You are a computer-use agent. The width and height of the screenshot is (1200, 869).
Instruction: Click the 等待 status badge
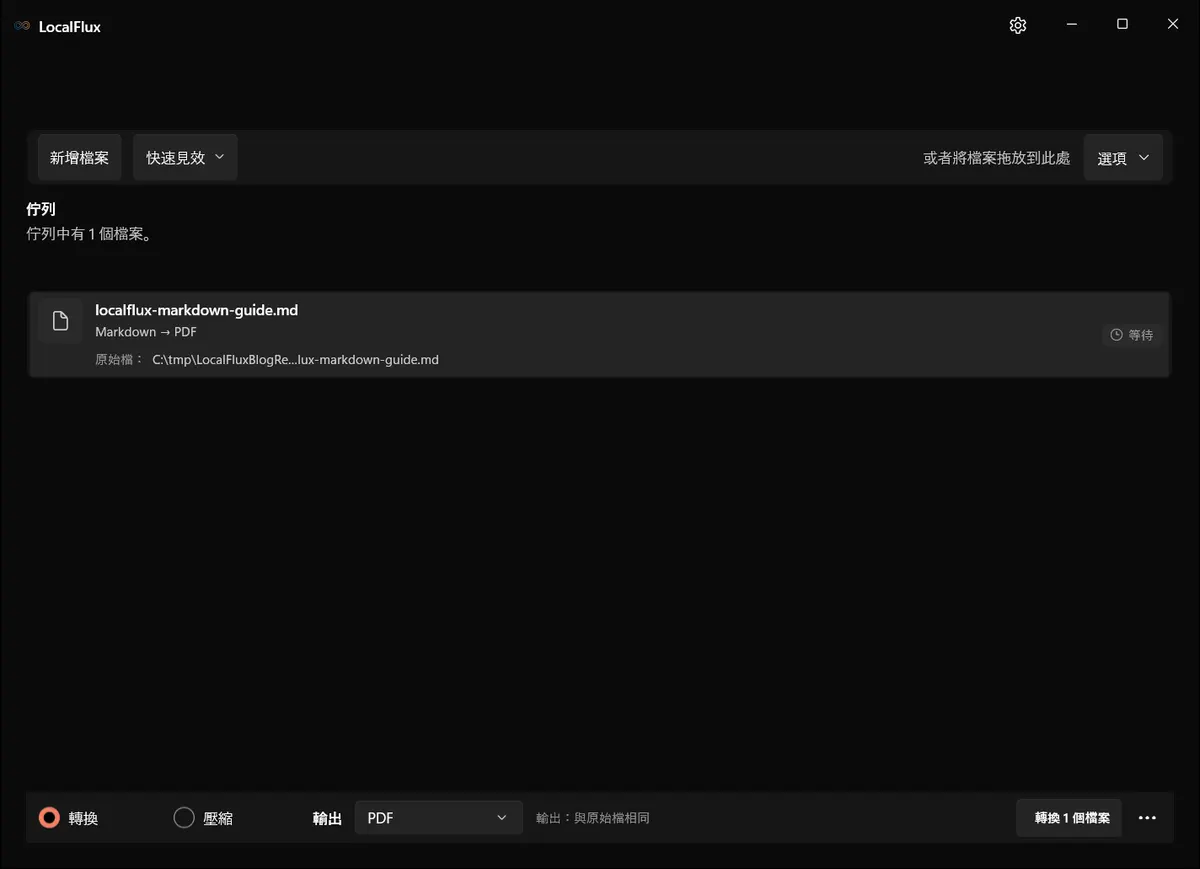coord(1131,335)
